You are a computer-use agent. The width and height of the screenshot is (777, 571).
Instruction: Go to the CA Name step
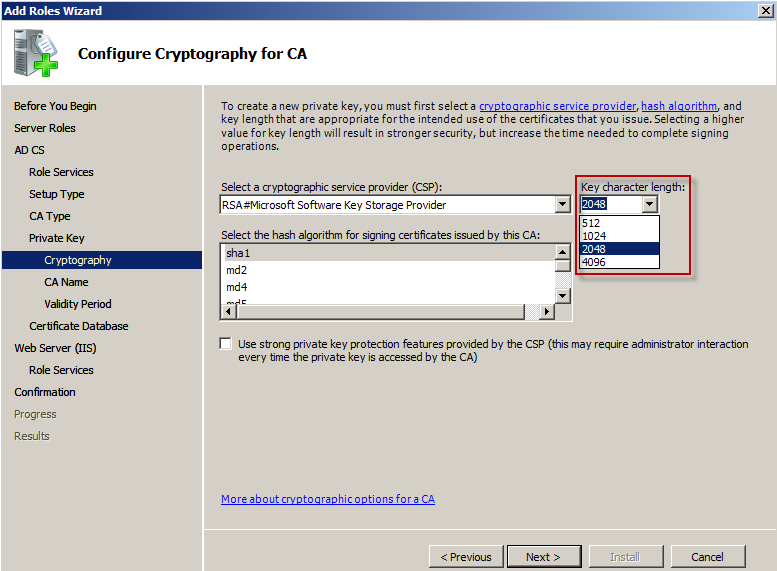tap(66, 282)
